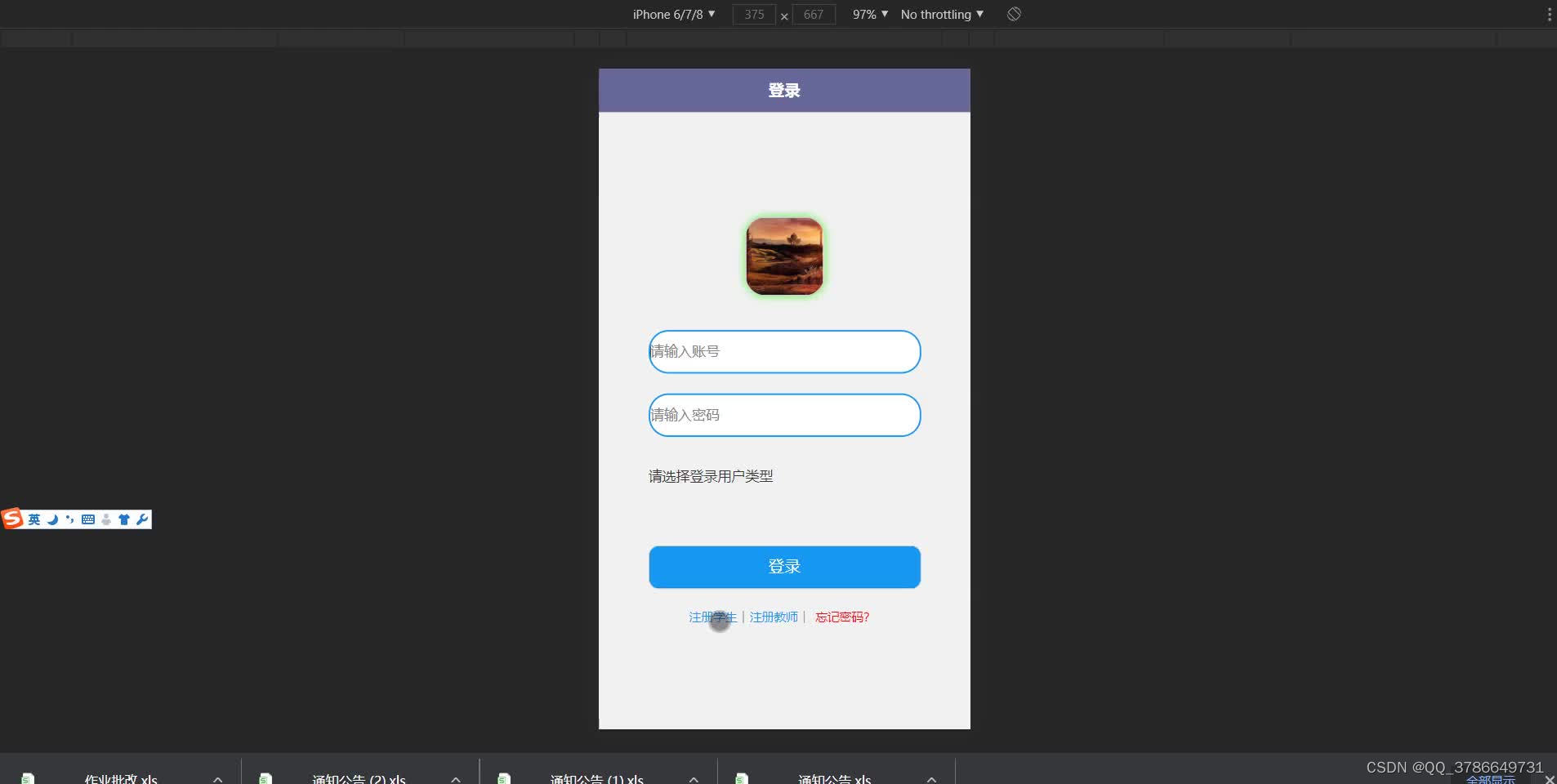Open Sogou wrench toolbox icon

tap(142, 519)
